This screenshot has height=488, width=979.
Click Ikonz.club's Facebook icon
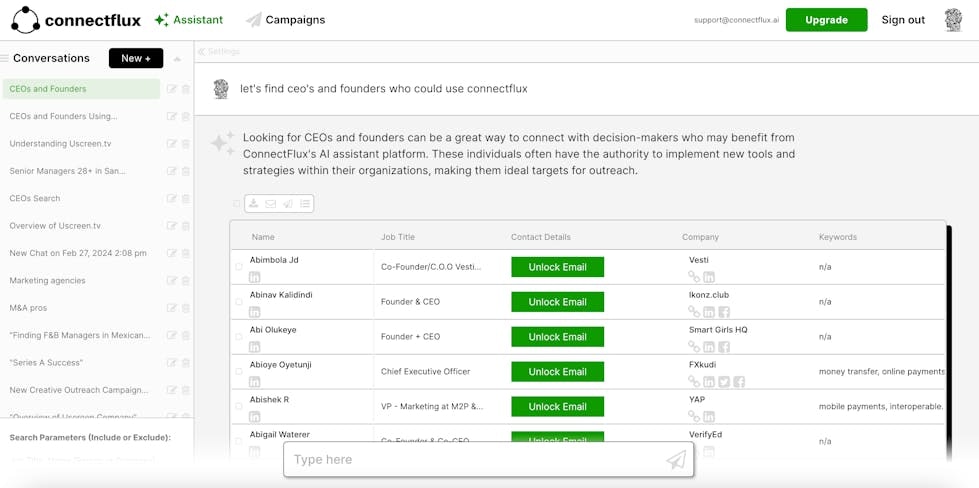pos(724,312)
